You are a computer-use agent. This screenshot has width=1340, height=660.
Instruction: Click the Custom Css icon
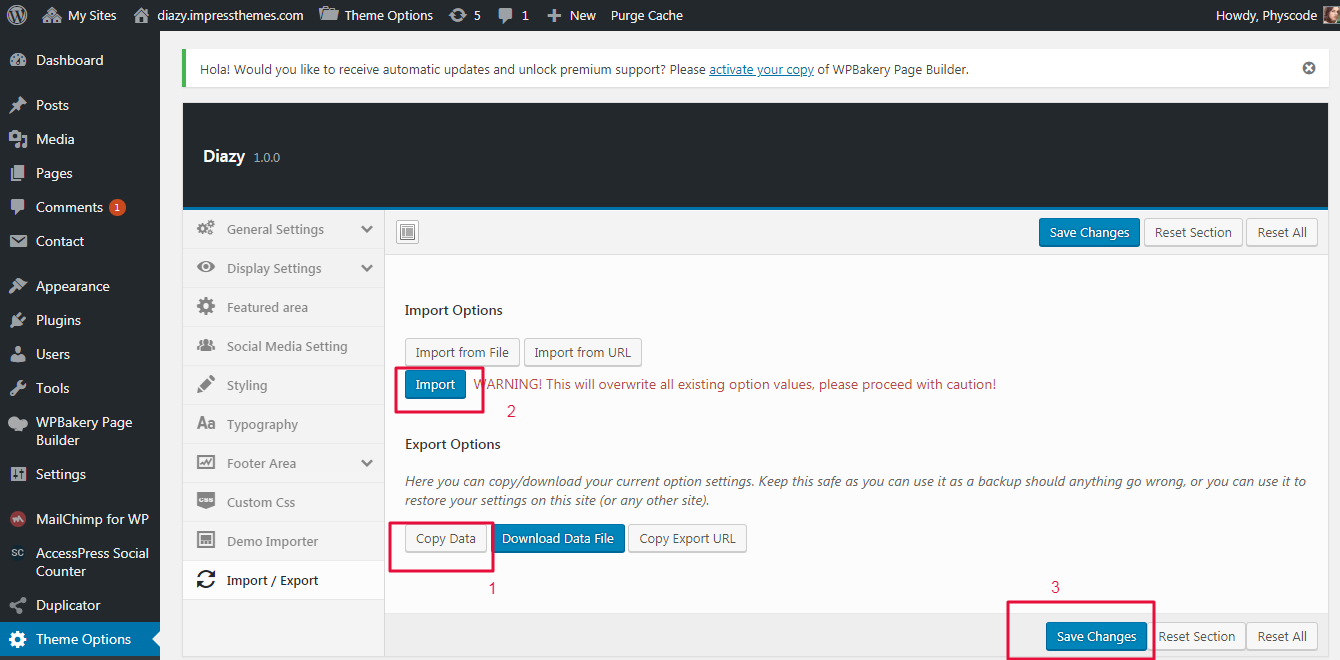coord(206,502)
